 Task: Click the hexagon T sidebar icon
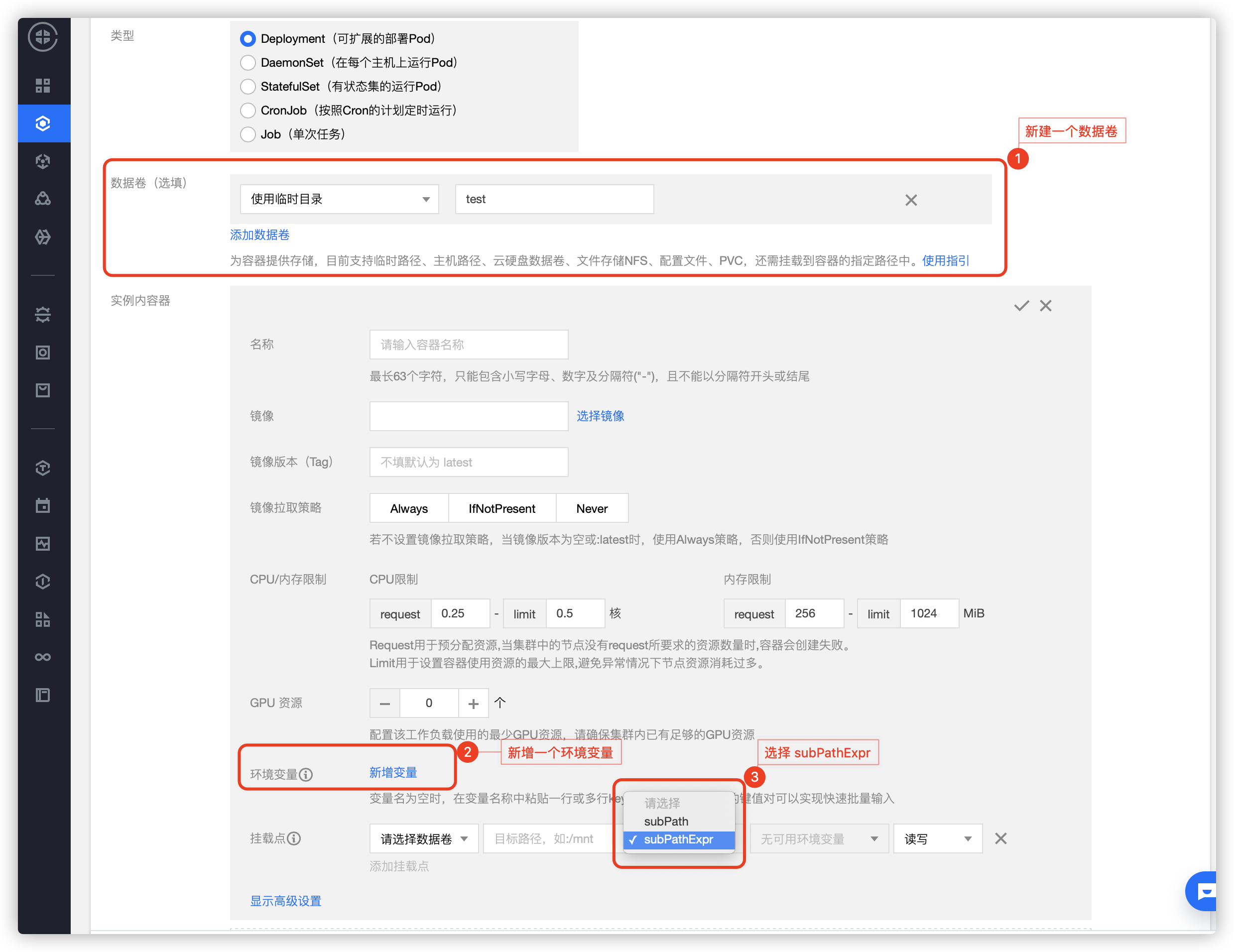pos(43,468)
